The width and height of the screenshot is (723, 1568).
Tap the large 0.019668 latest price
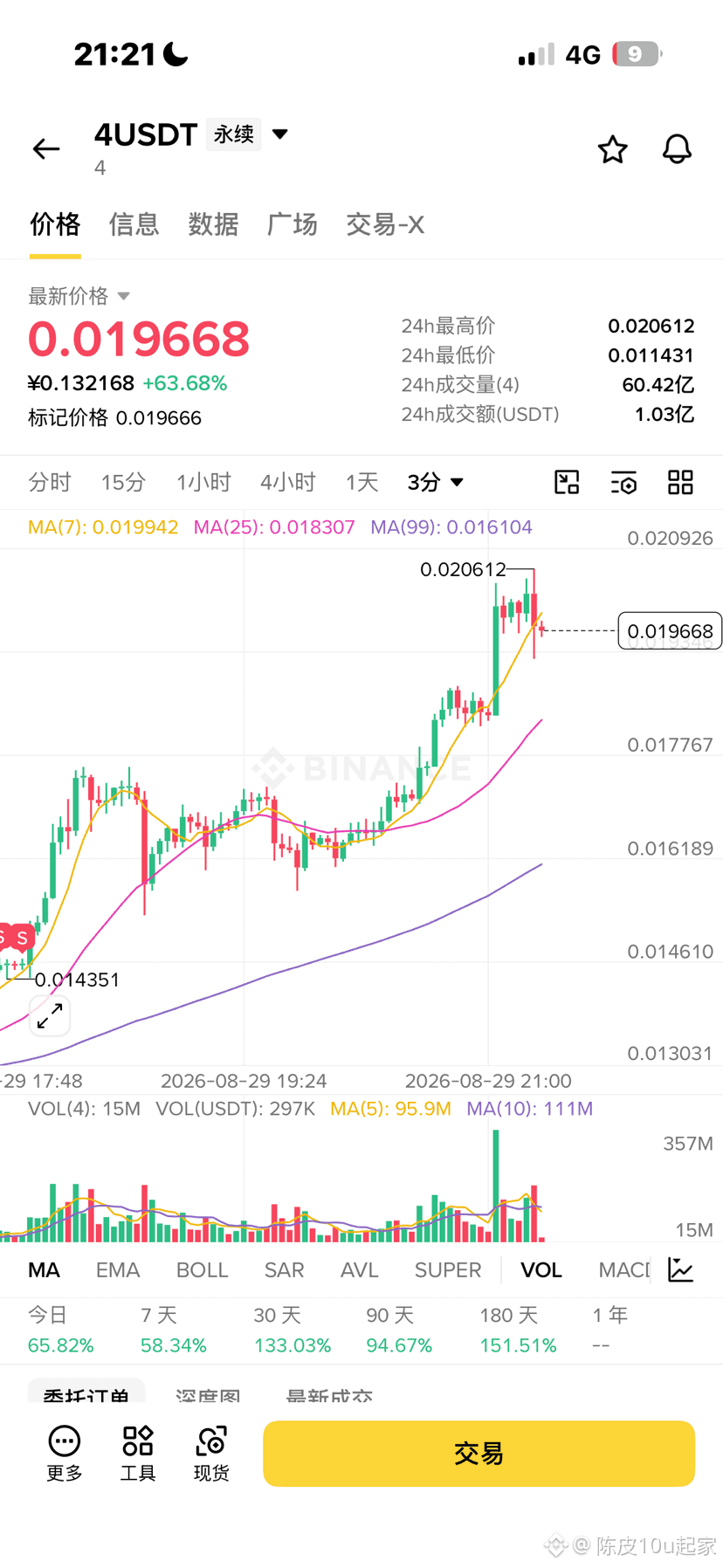pos(139,339)
